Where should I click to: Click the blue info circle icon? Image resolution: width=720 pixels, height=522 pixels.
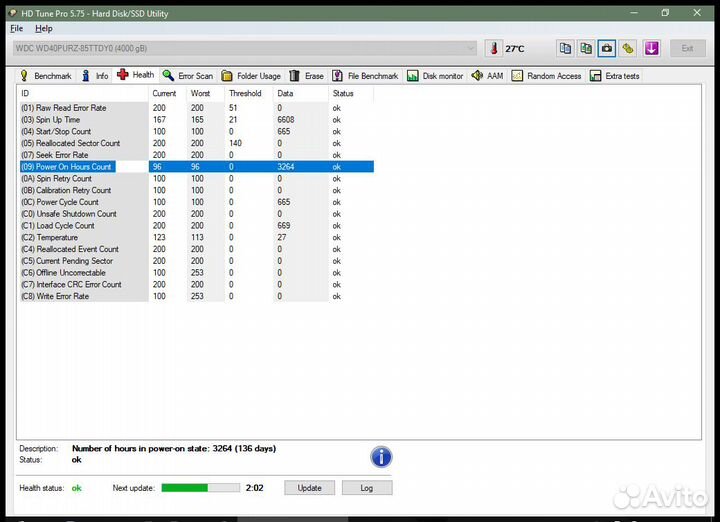pyautogui.click(x=381, y=457)
